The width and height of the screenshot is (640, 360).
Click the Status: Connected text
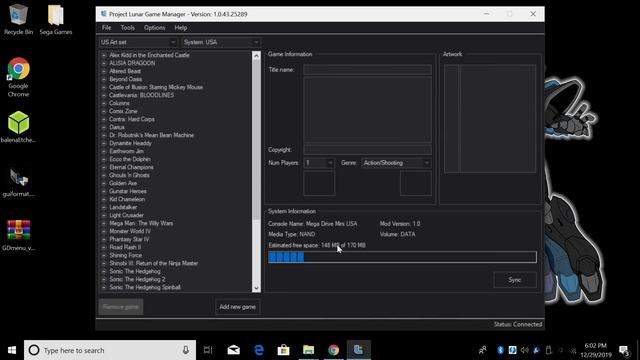click(x=518, y=324)
